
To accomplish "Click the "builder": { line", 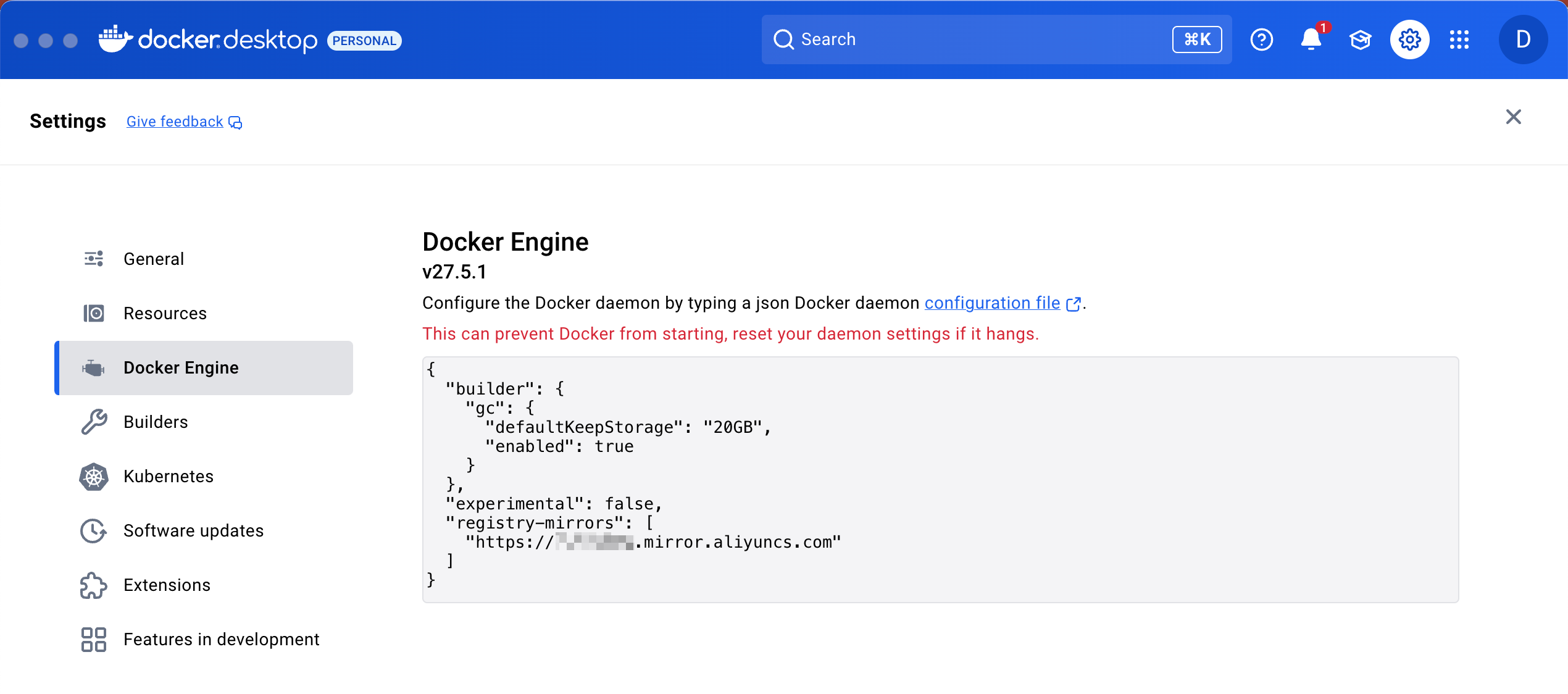I will tap(504, 389).
